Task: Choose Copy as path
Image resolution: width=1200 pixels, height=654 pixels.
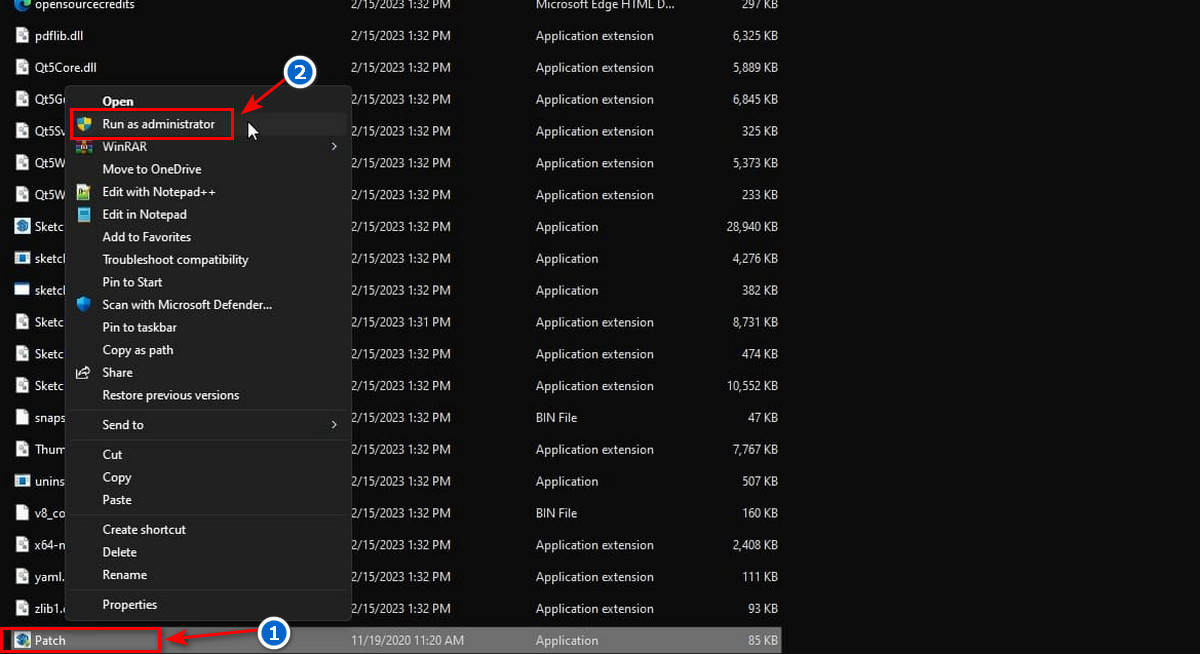Action: point(137,350)
